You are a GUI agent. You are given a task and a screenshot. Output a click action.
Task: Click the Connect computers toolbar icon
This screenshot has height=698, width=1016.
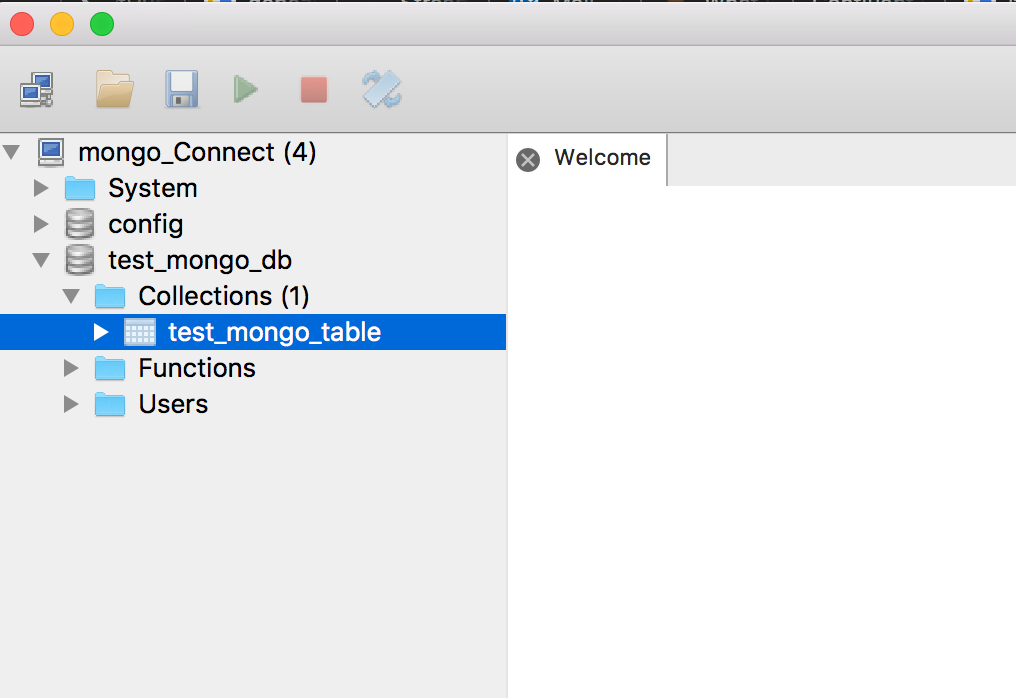pyautogui.click(x=36, y=89)
